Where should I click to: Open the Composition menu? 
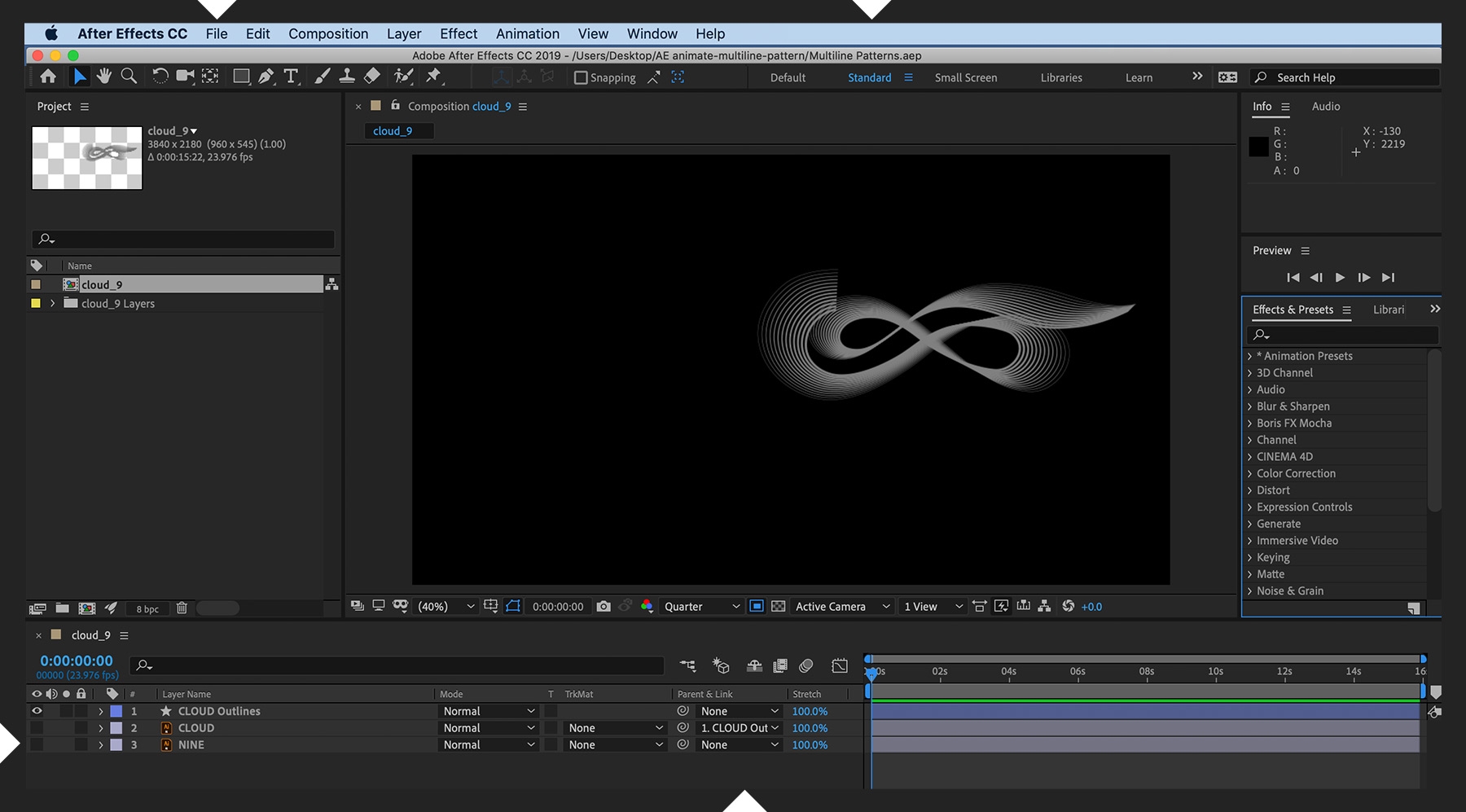(x=328, y=33)
